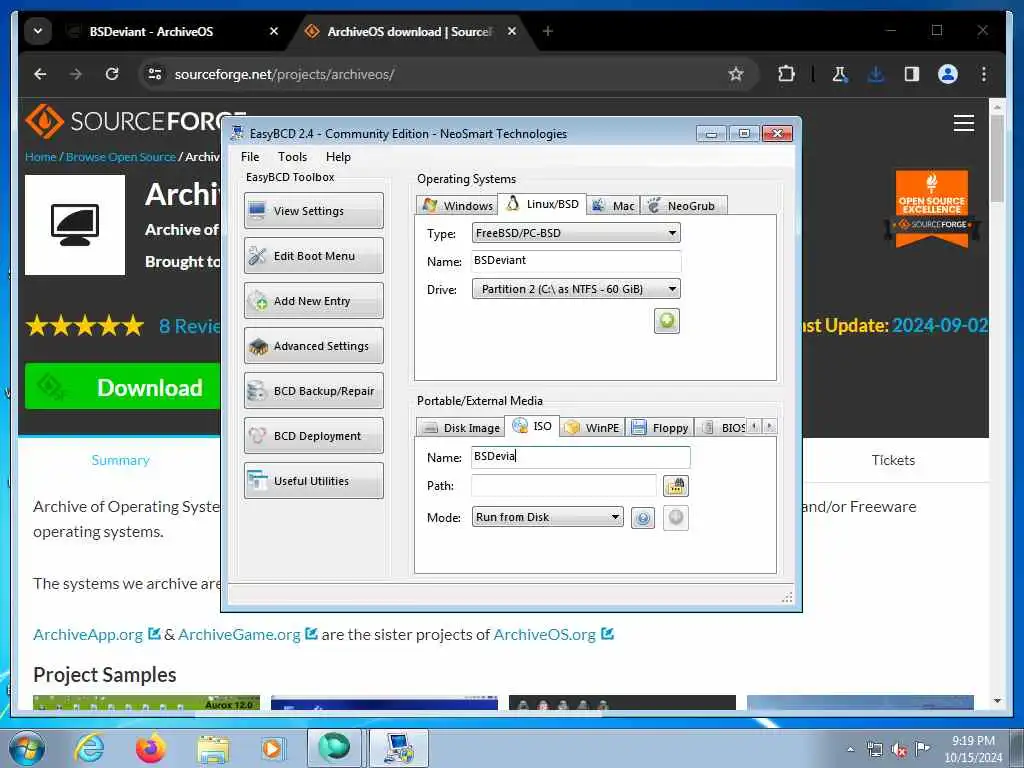Click blue icon next to Mode dropdown

tap(643, 518)
